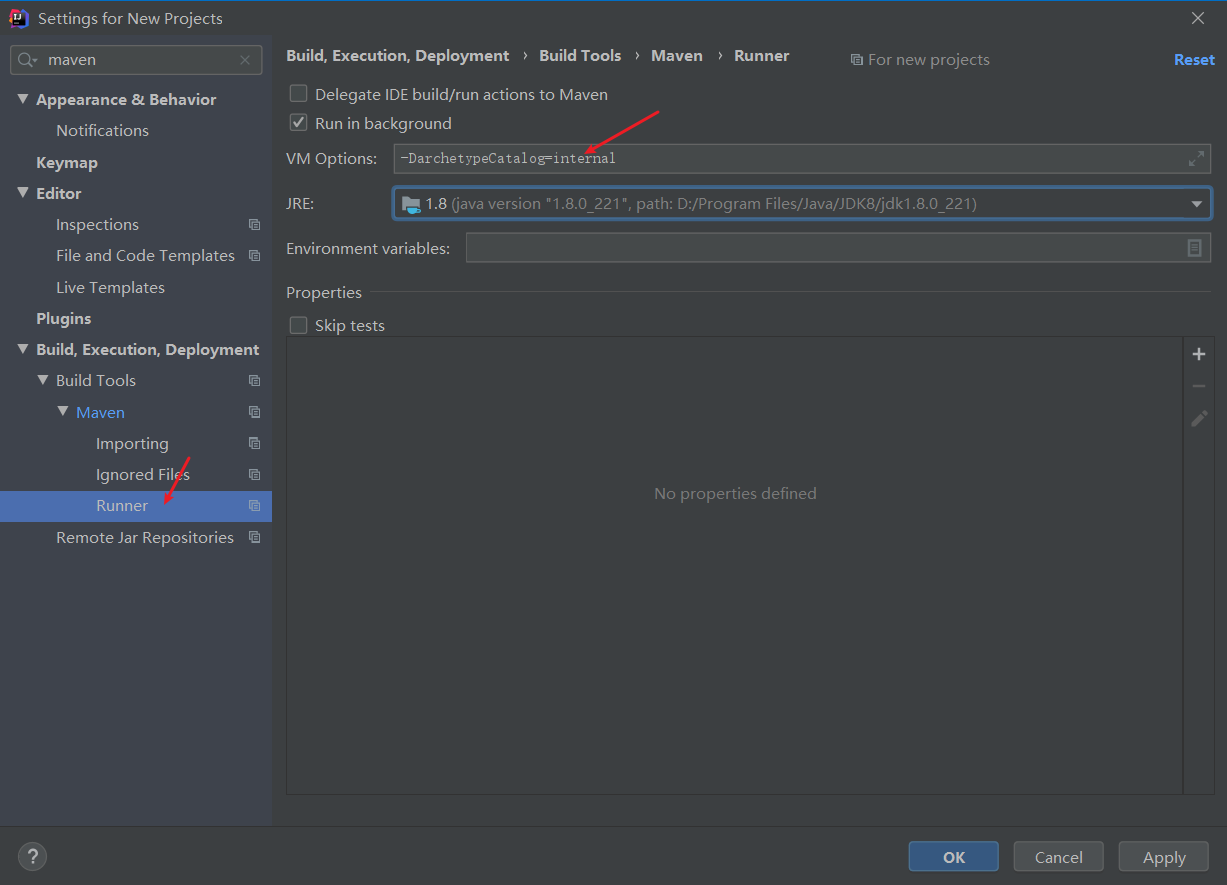1227x885 pixels.
Task: Click the search magnifier icon in settings search
Action: 25,60
